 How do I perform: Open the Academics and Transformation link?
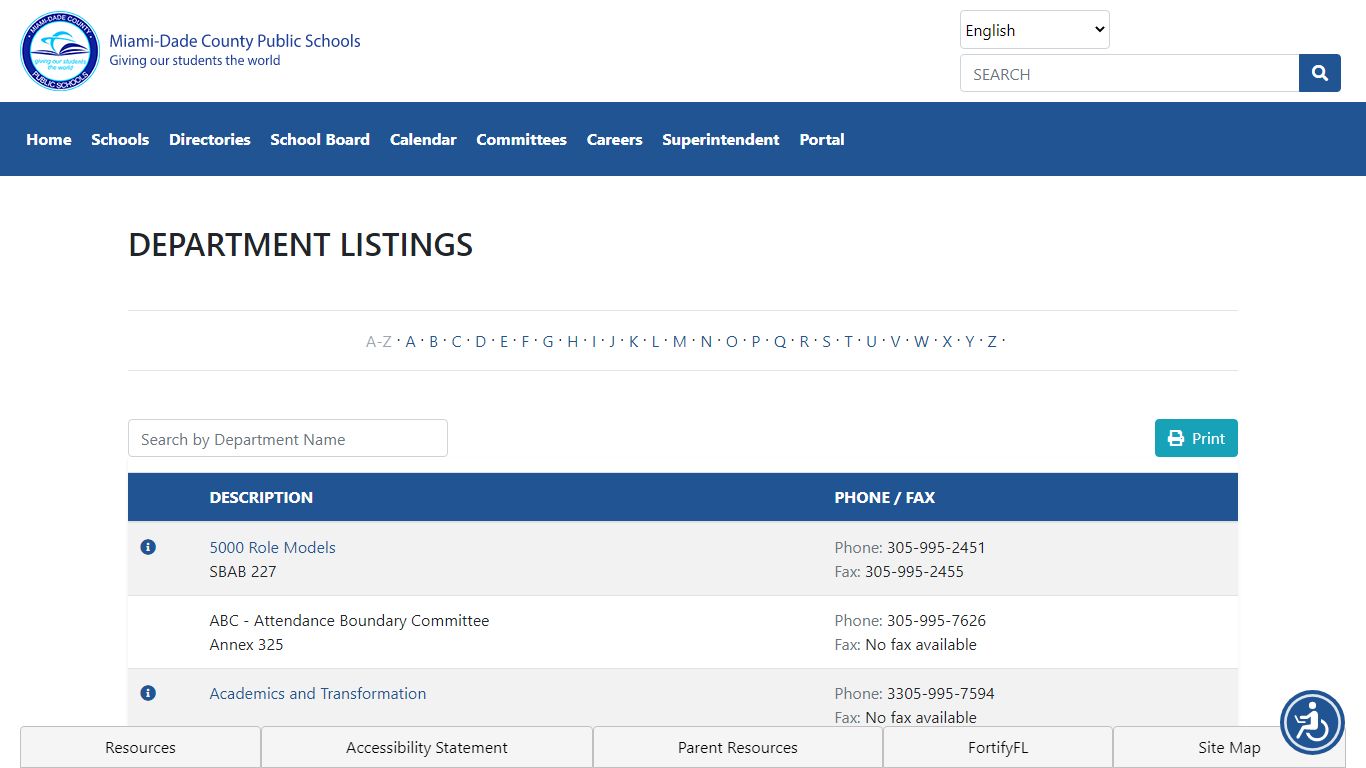tap(318, 693)
